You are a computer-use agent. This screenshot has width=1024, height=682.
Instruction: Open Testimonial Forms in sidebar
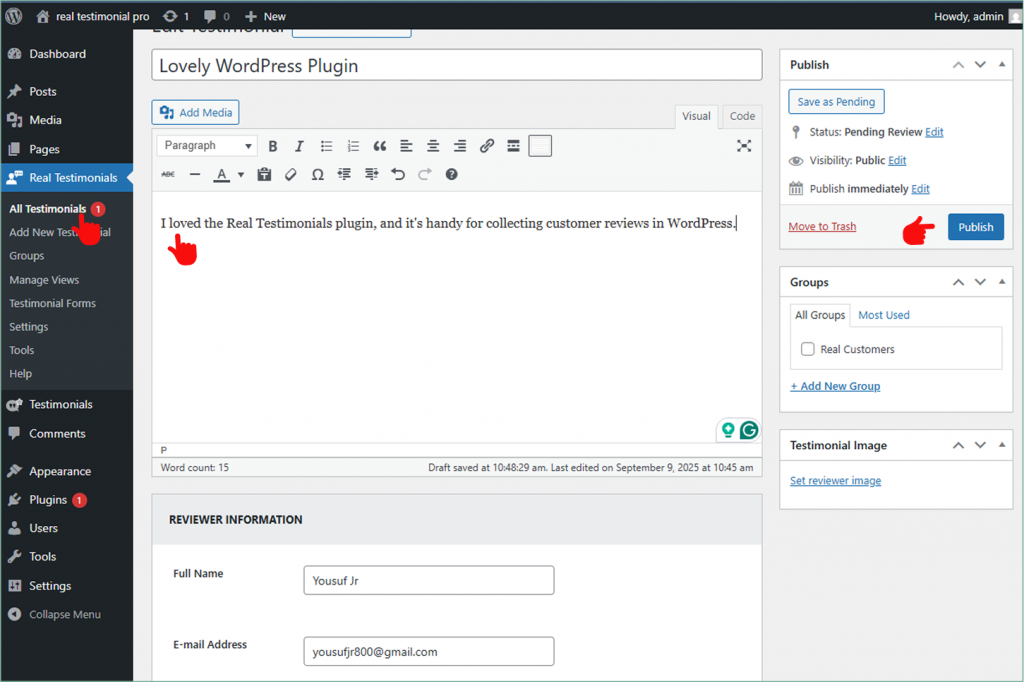52,303
